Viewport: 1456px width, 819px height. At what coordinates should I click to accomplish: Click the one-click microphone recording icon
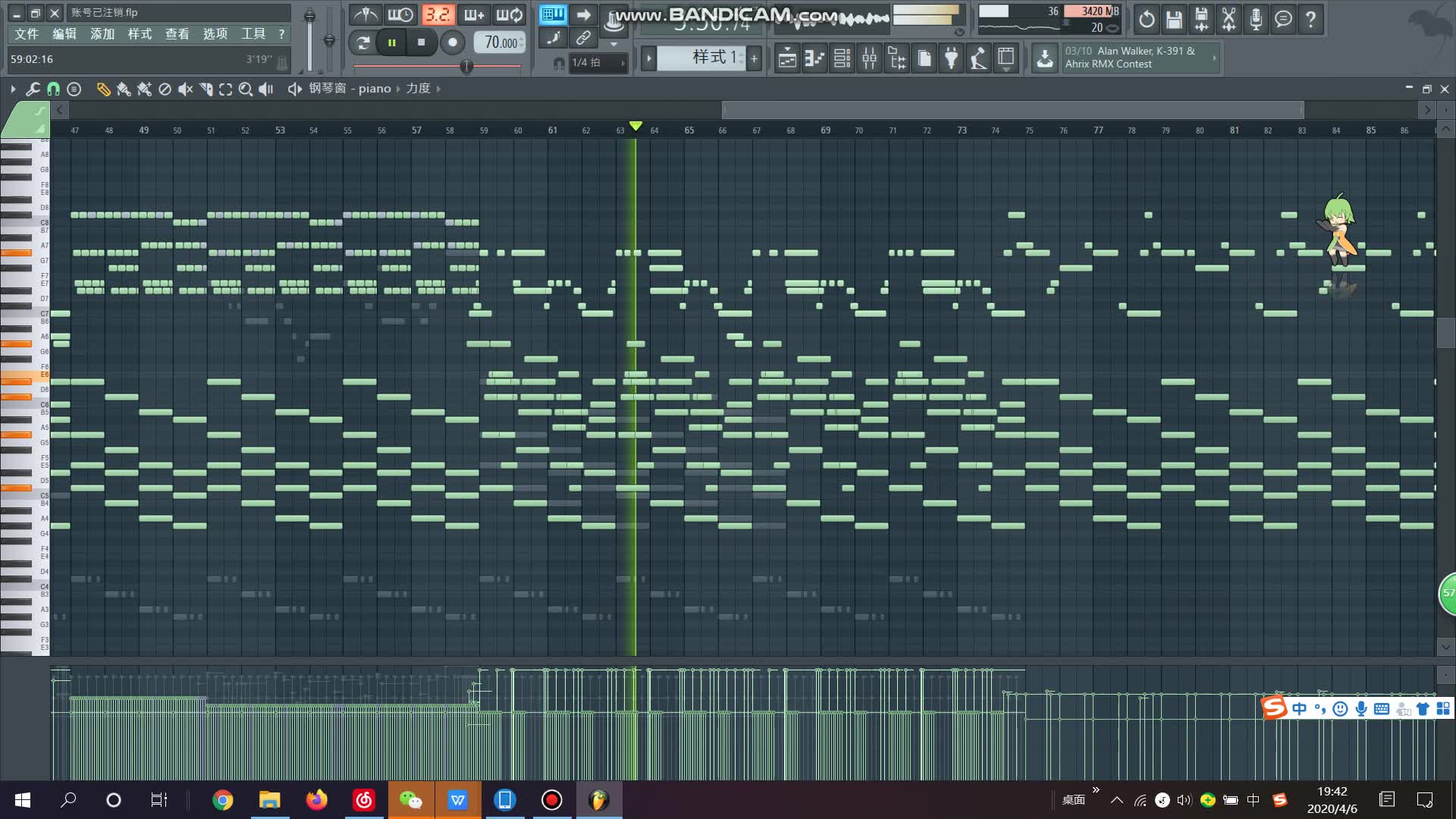tap(1256, 20)
